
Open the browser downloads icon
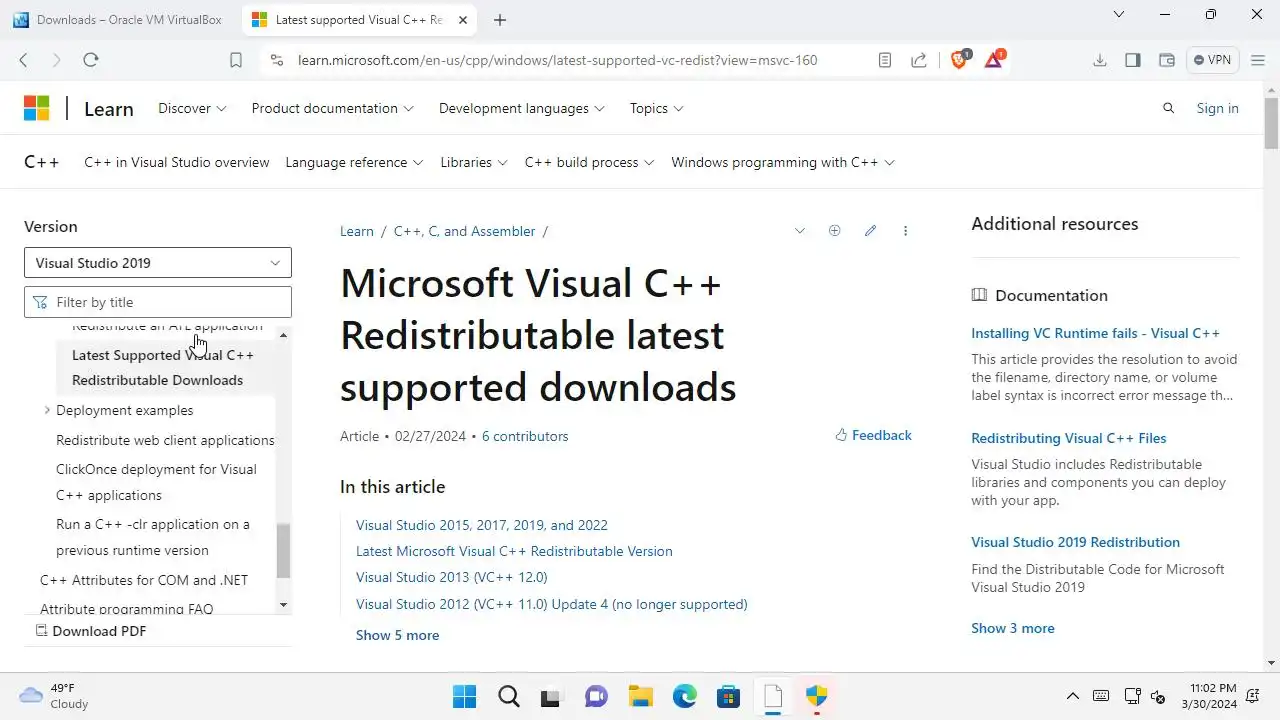pyautogui.click(x=1100, y=60)
